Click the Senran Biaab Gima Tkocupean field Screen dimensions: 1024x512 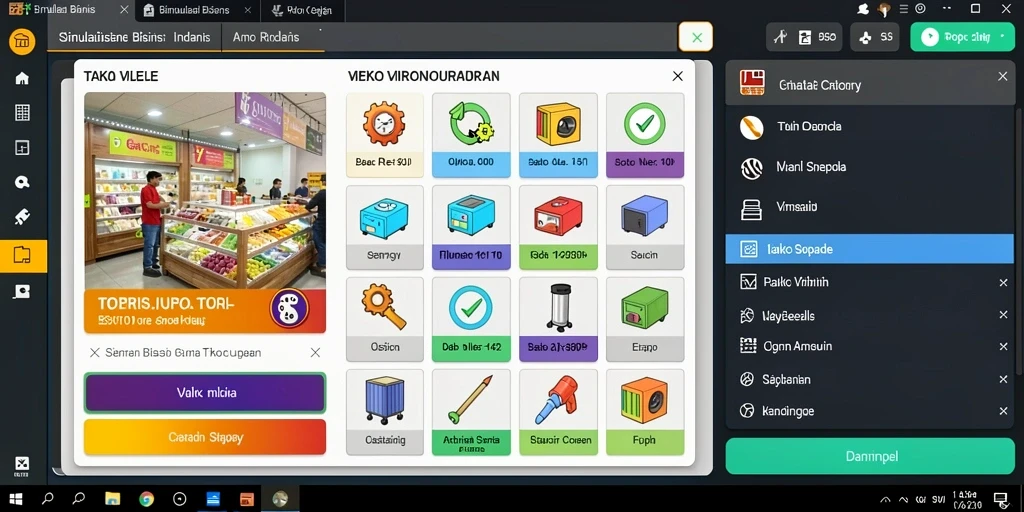(x=205, y=353)
